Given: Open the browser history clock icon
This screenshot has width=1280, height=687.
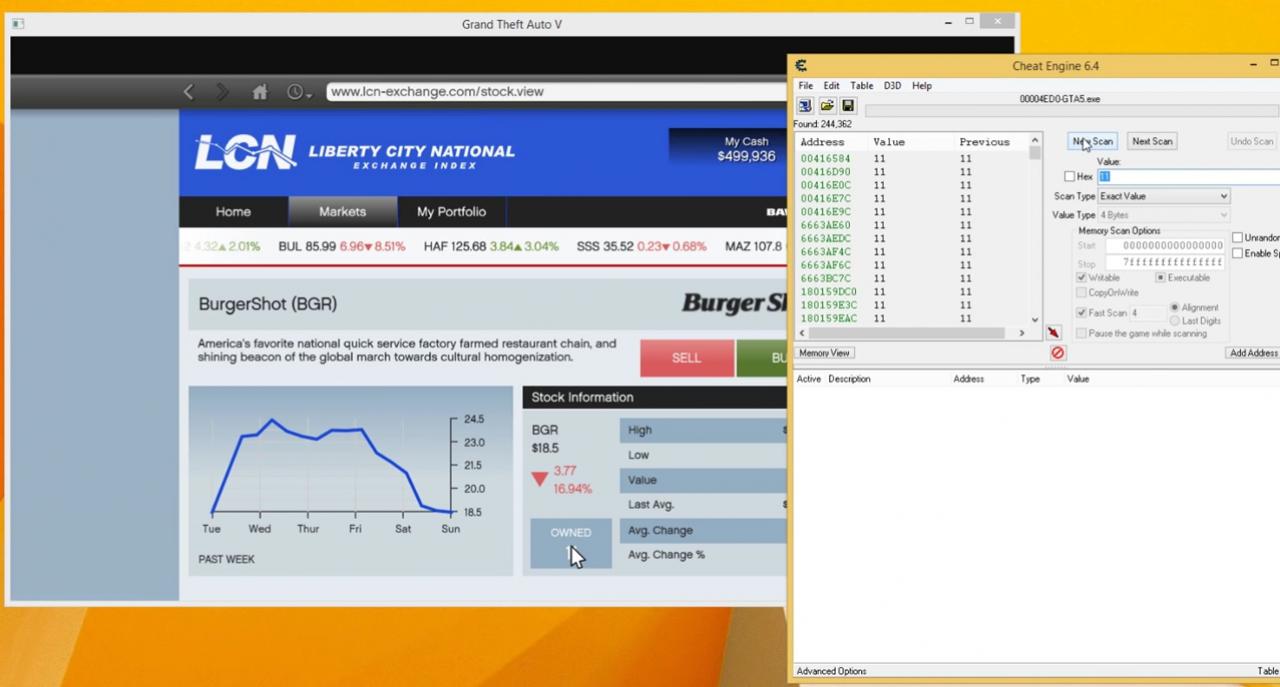Looking at the screenshot, I should [299, 92].
